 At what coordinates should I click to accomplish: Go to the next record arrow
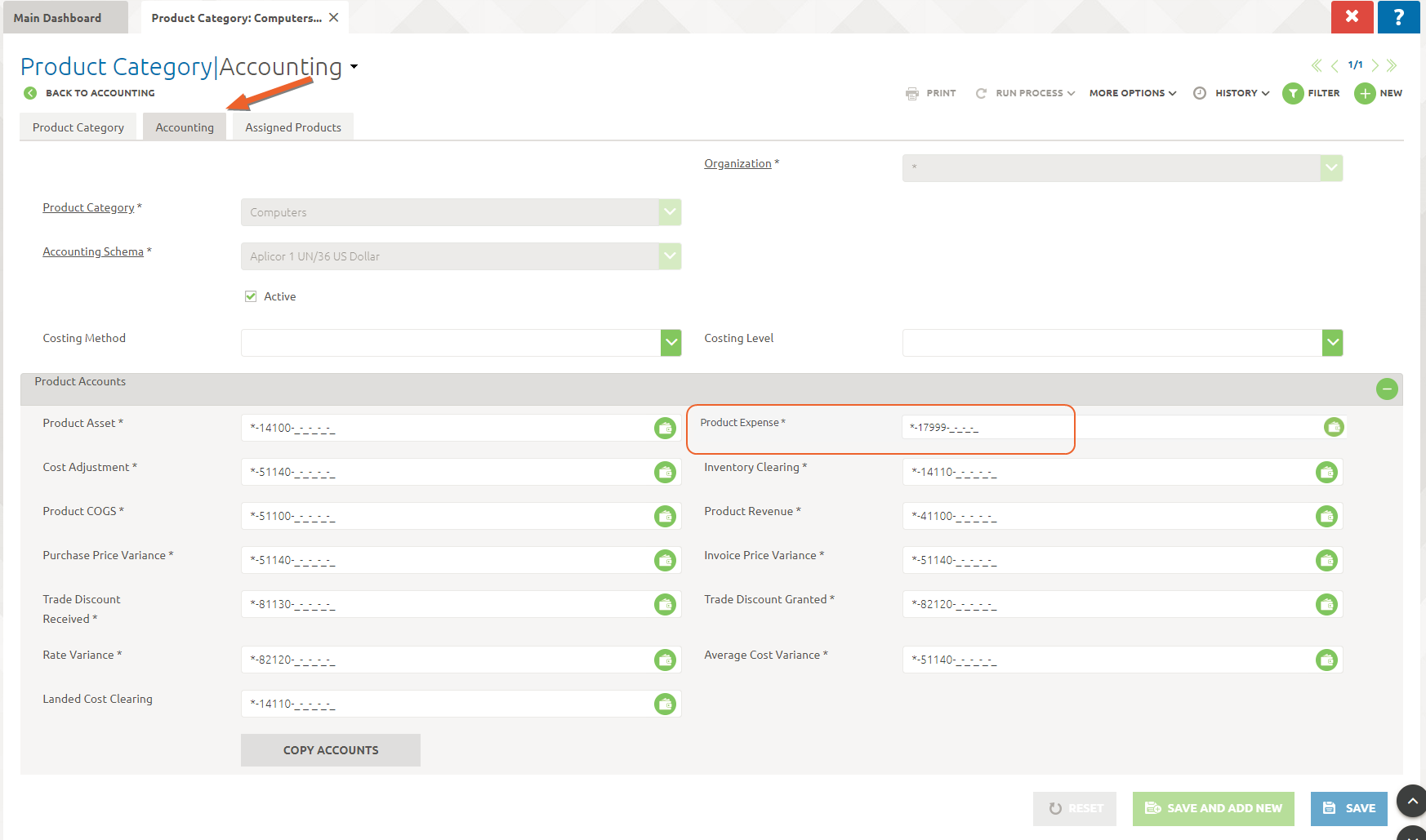click(1375, 65)
